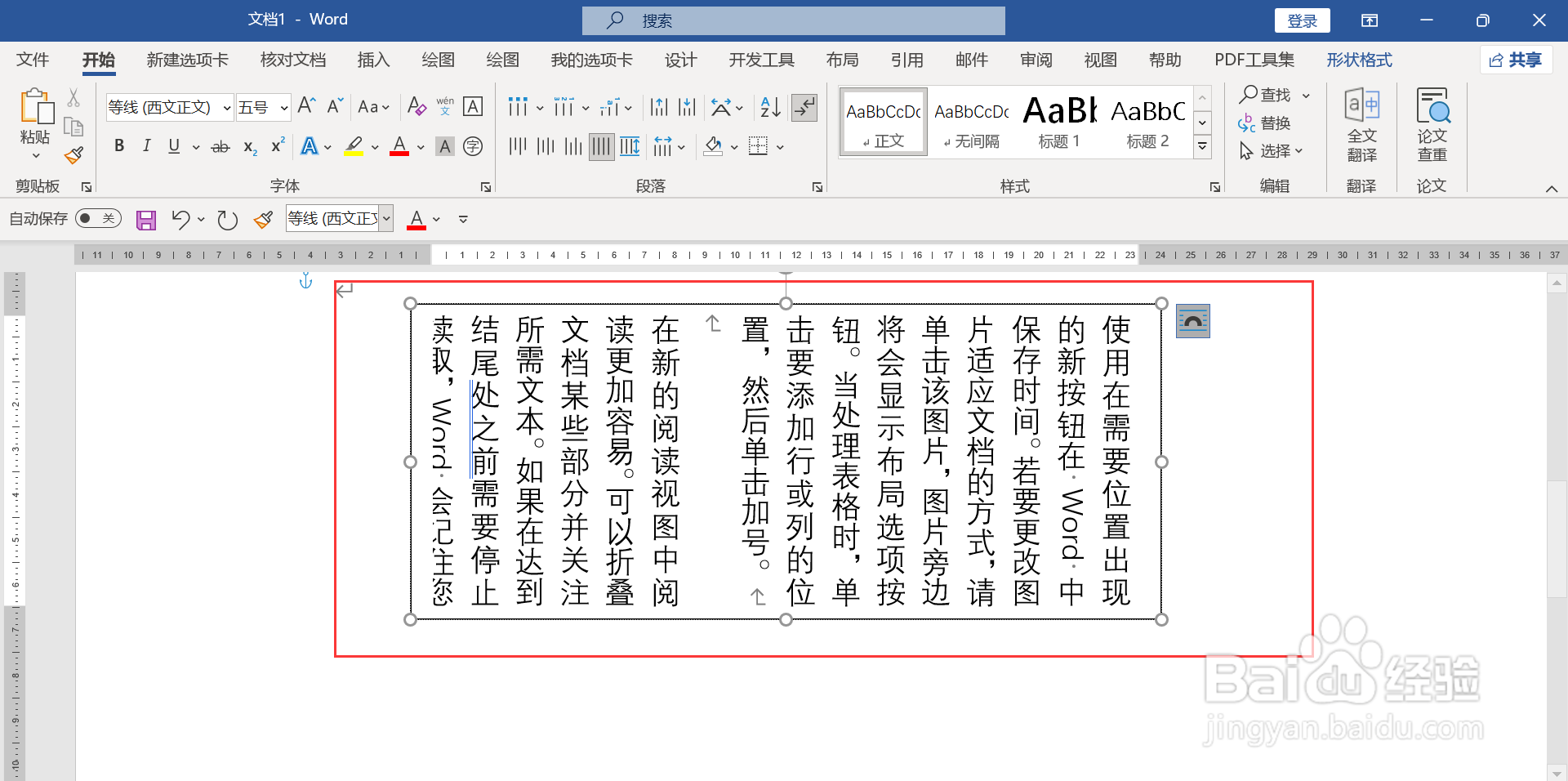Decrease font size with the smaller A icon

pos(335,106)
